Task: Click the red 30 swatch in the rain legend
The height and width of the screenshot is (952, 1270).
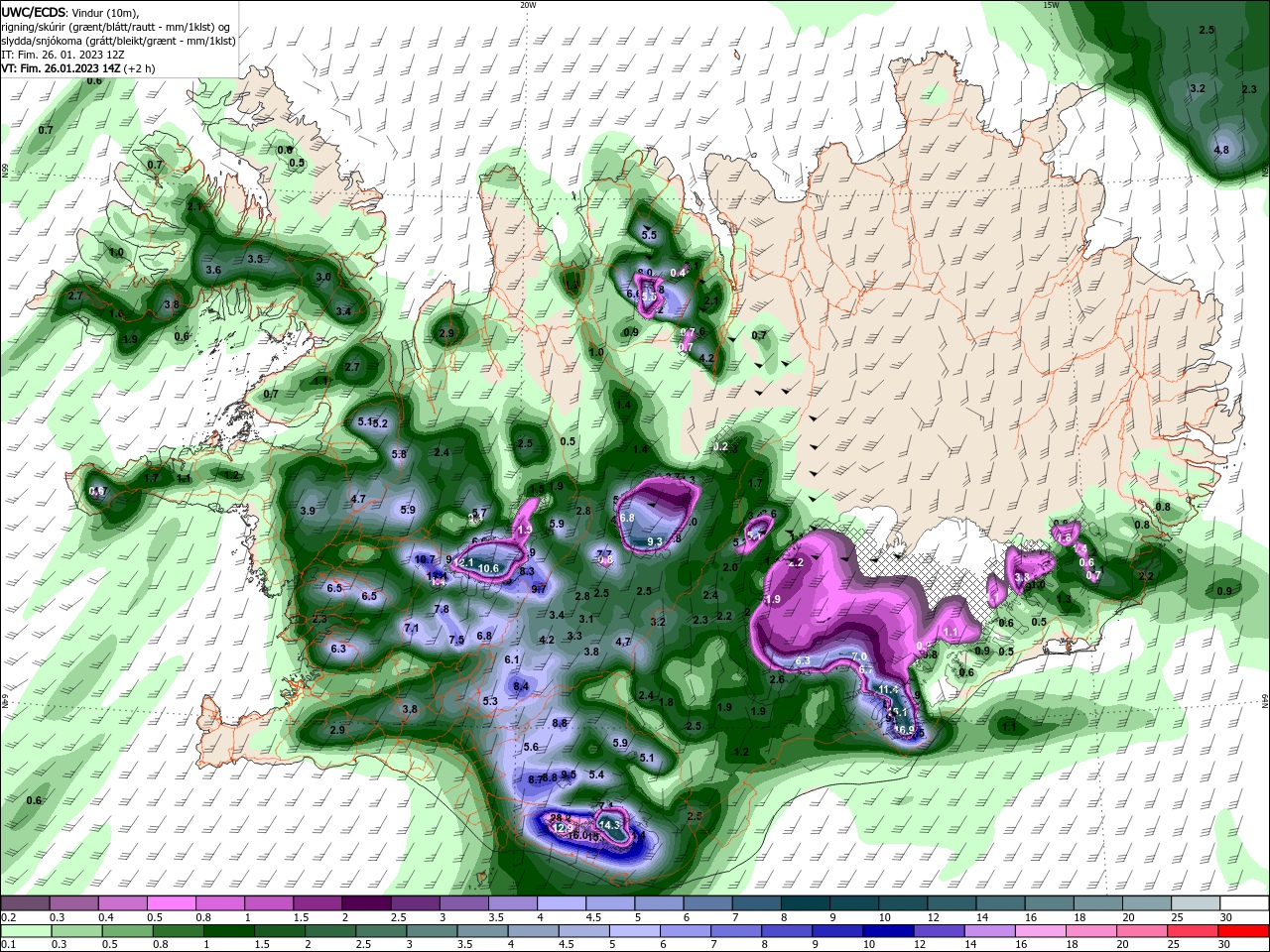Action: 1245,930
